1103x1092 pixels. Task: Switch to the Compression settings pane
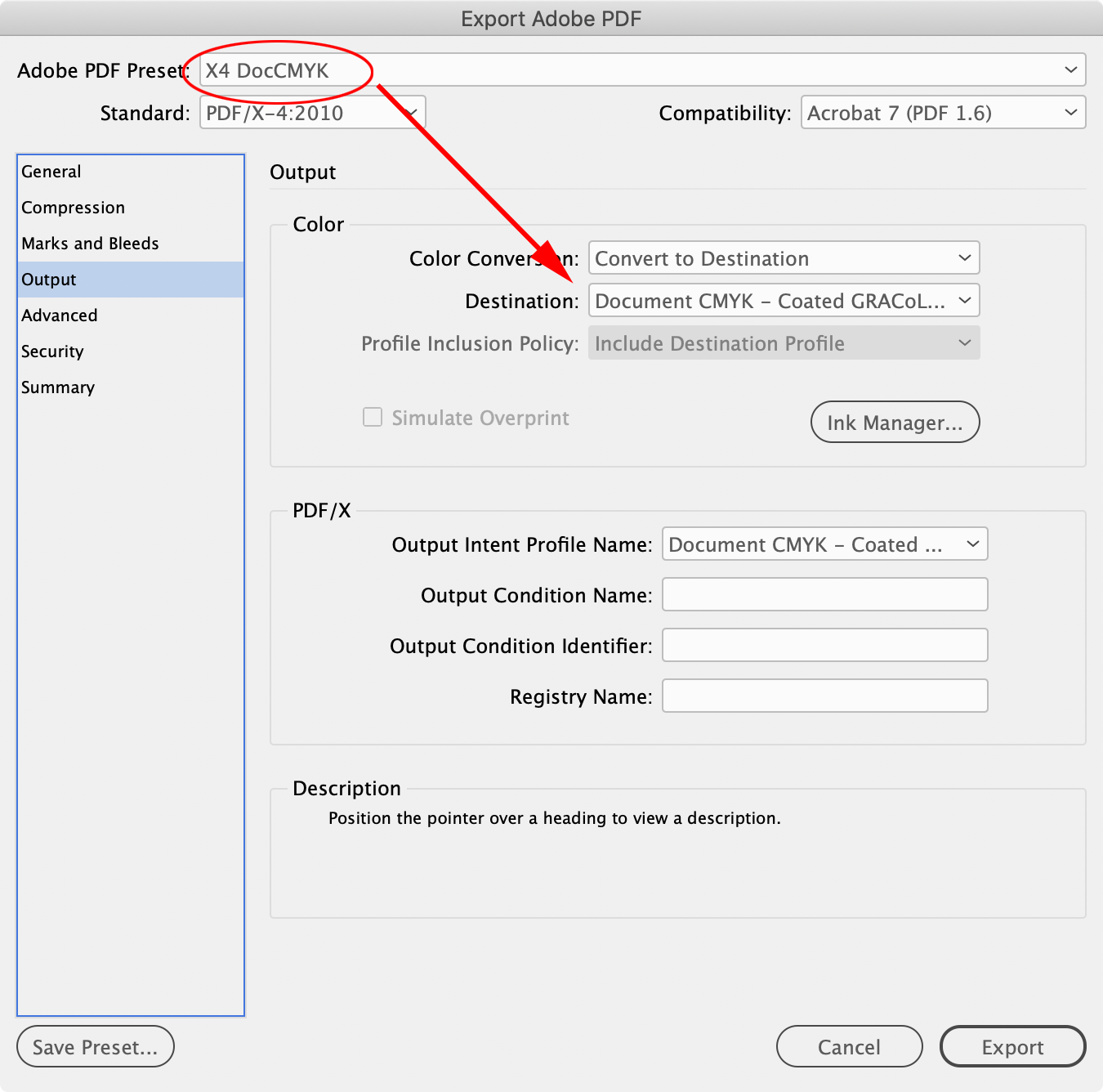(x=73, y=207)
